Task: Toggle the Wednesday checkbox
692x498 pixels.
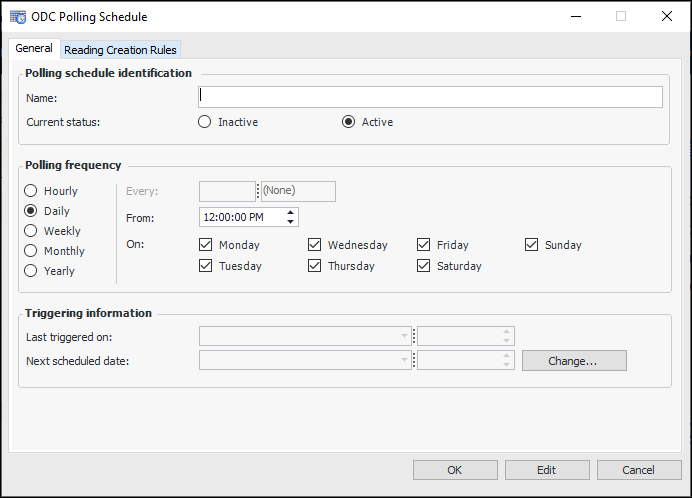Action: [315, 245]
